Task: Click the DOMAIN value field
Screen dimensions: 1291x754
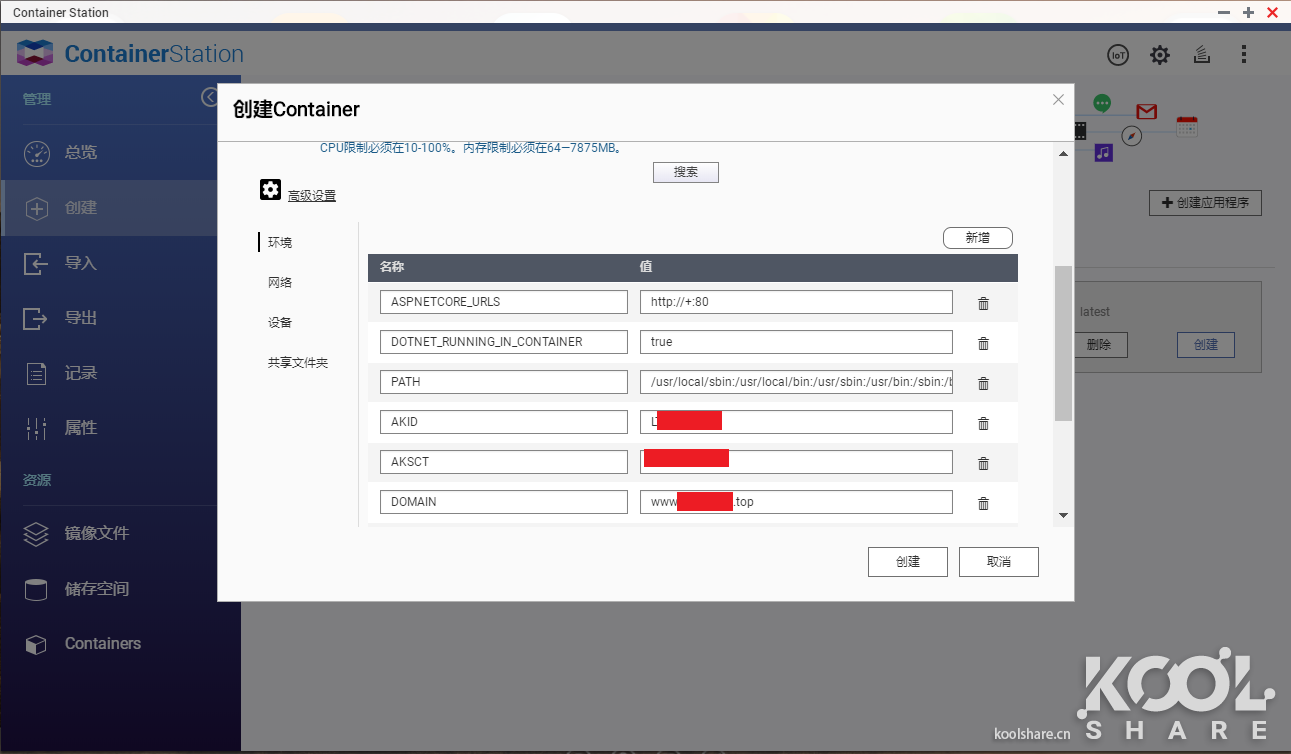Action: pos(796,502)
